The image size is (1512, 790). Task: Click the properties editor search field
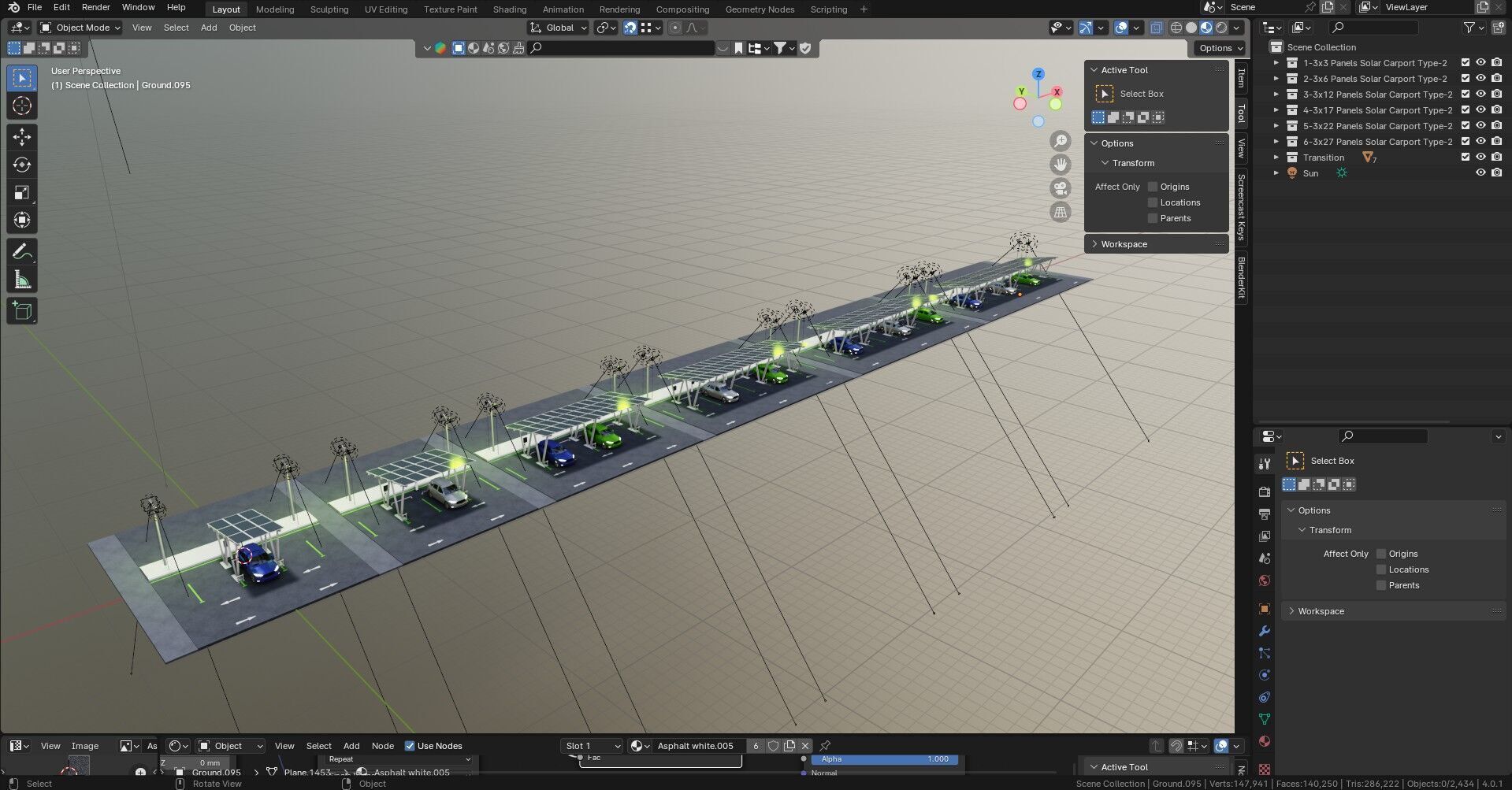[x=1383, y=436]
